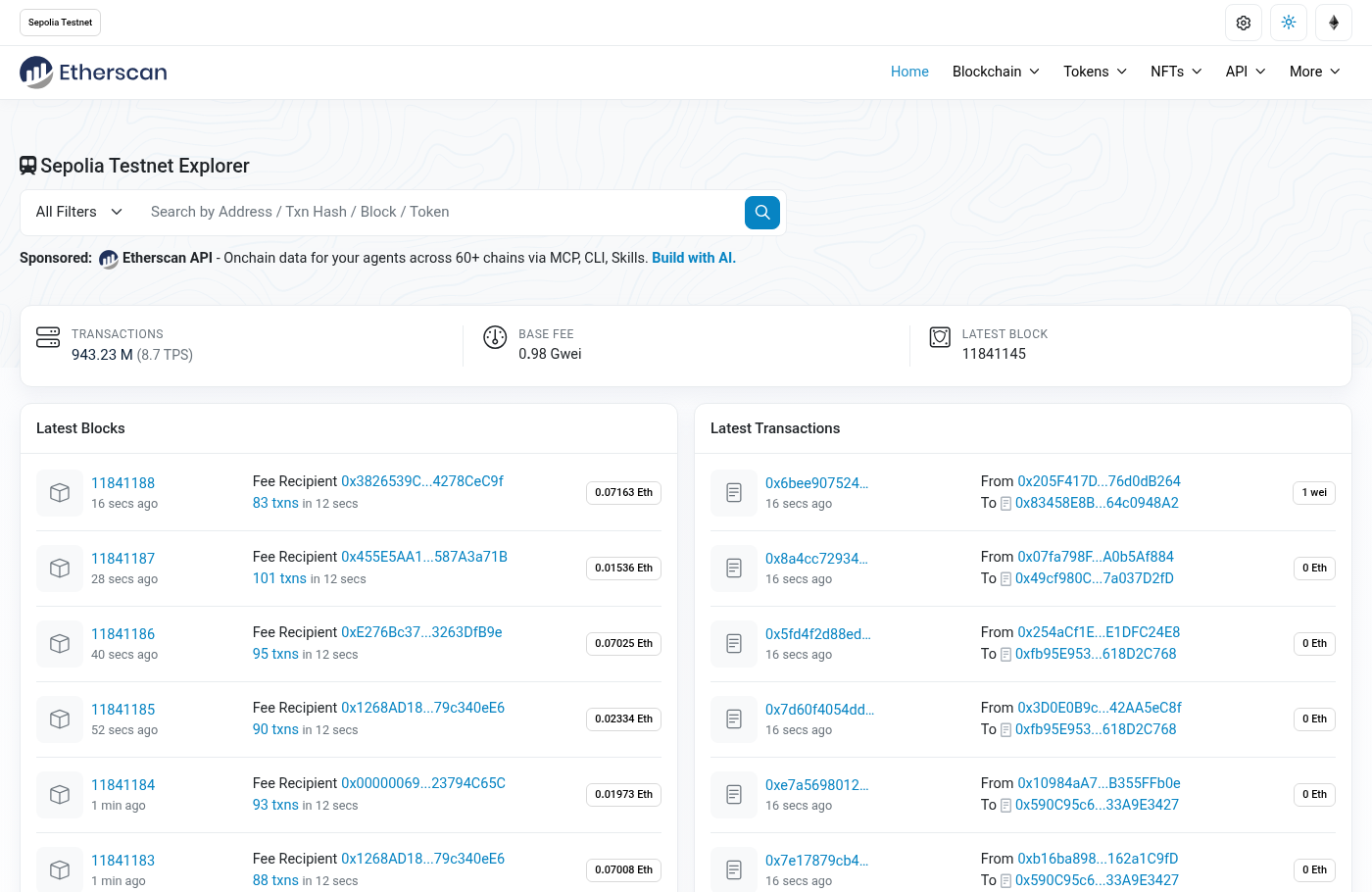This screenshot has width=1372, height=892.
Task: Open fee recipient 0x3826539C...4278CeC9f
Action: click(x=422, y=481)
